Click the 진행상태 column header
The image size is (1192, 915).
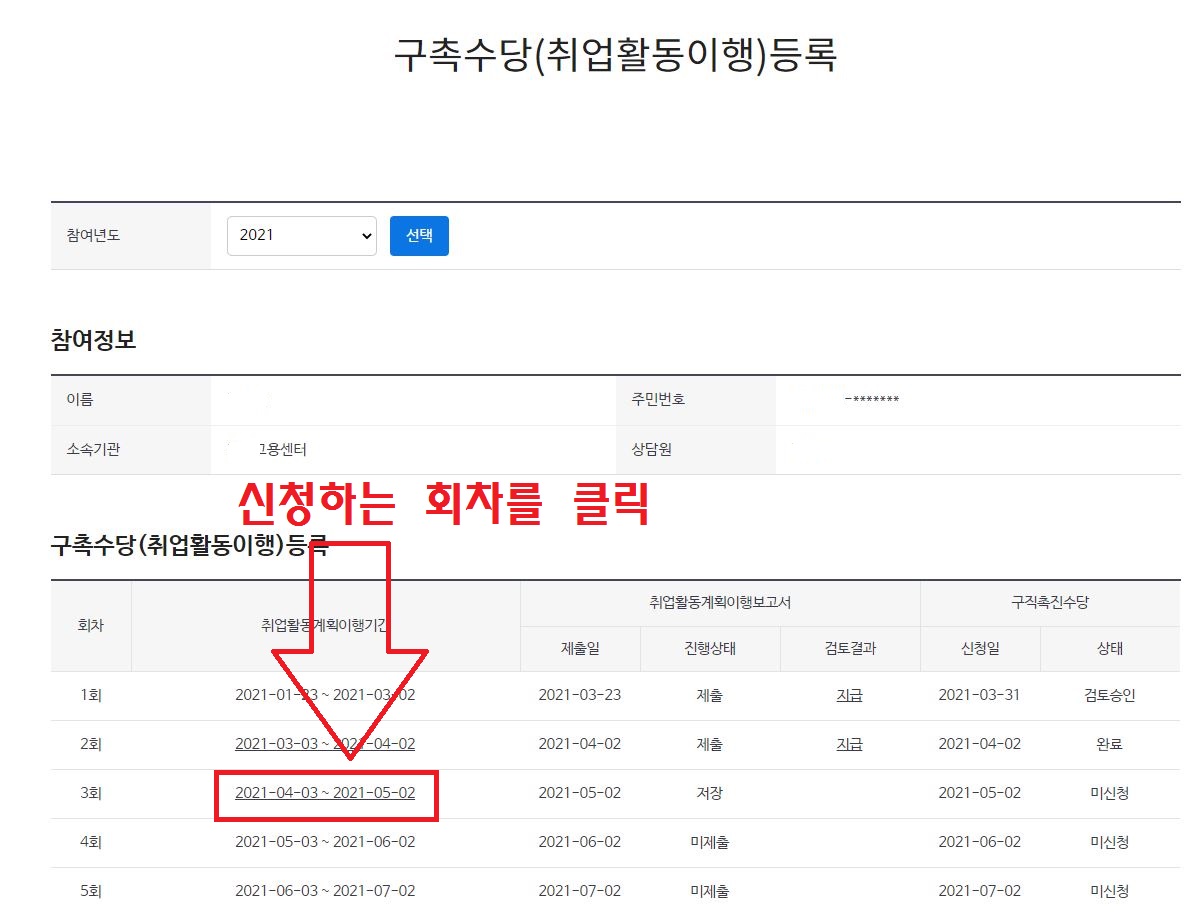tap(709, 648)
